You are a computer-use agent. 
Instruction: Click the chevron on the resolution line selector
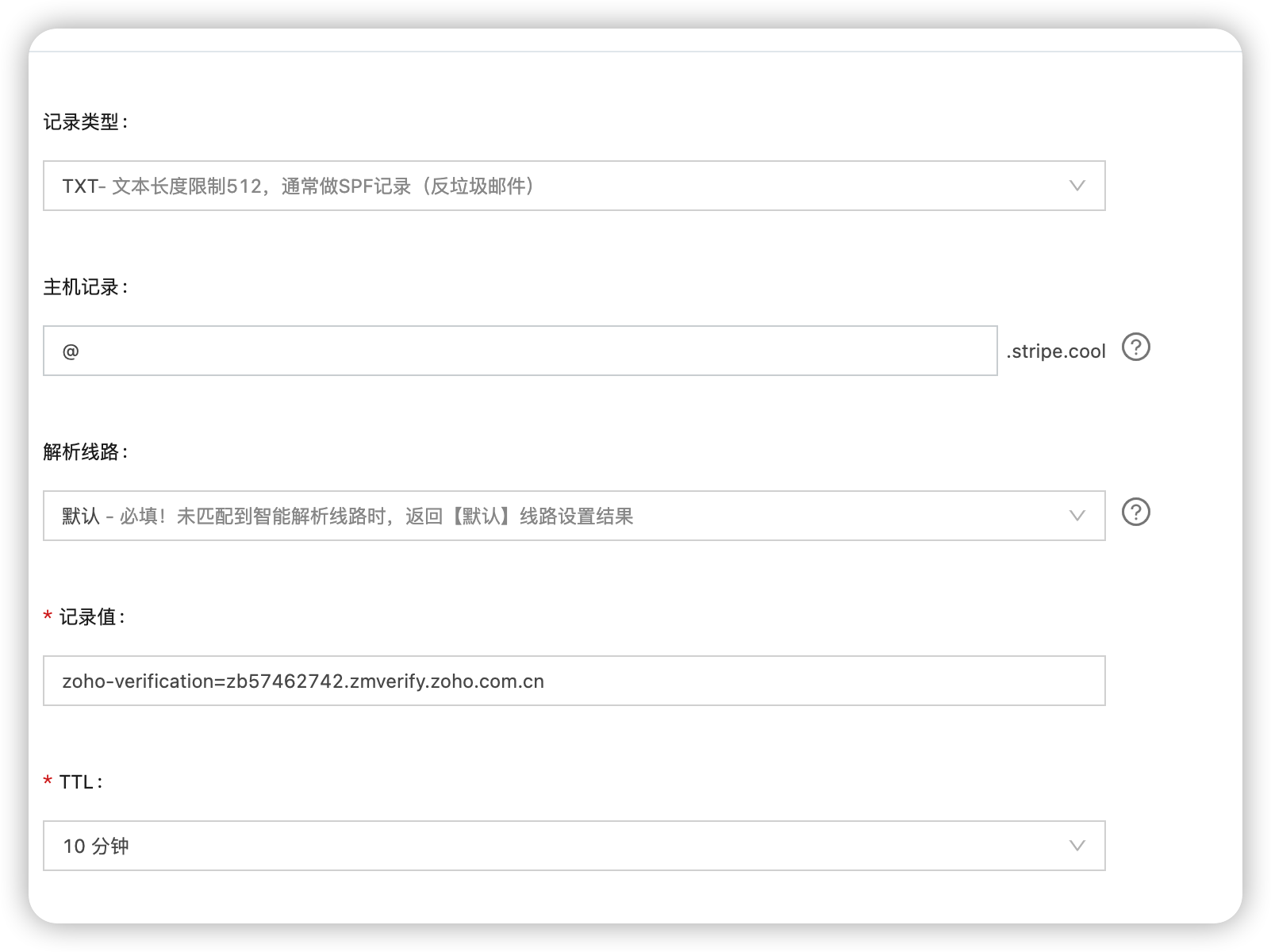1077,516
